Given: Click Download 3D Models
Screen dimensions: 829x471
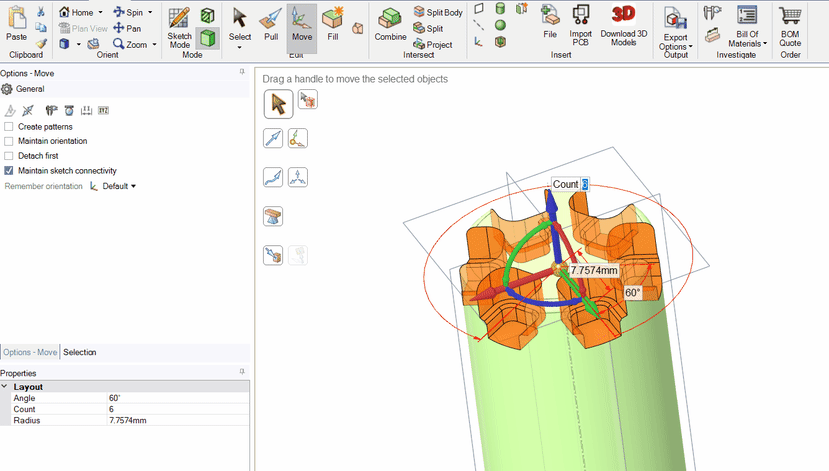Looking at the screenshot, I should (x=623, y=25).
